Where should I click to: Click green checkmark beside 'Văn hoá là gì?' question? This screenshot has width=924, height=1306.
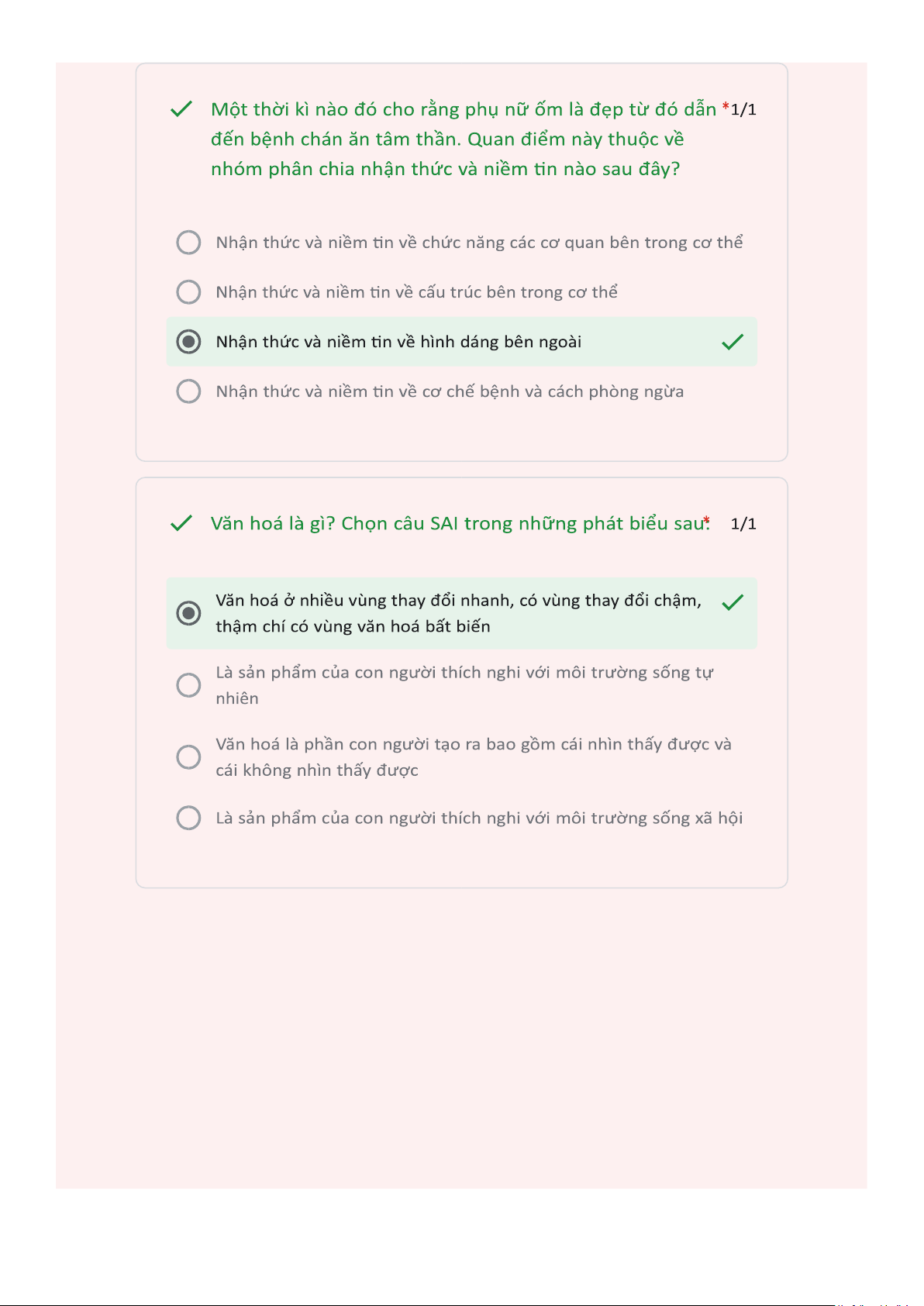[x=181, y=524]
